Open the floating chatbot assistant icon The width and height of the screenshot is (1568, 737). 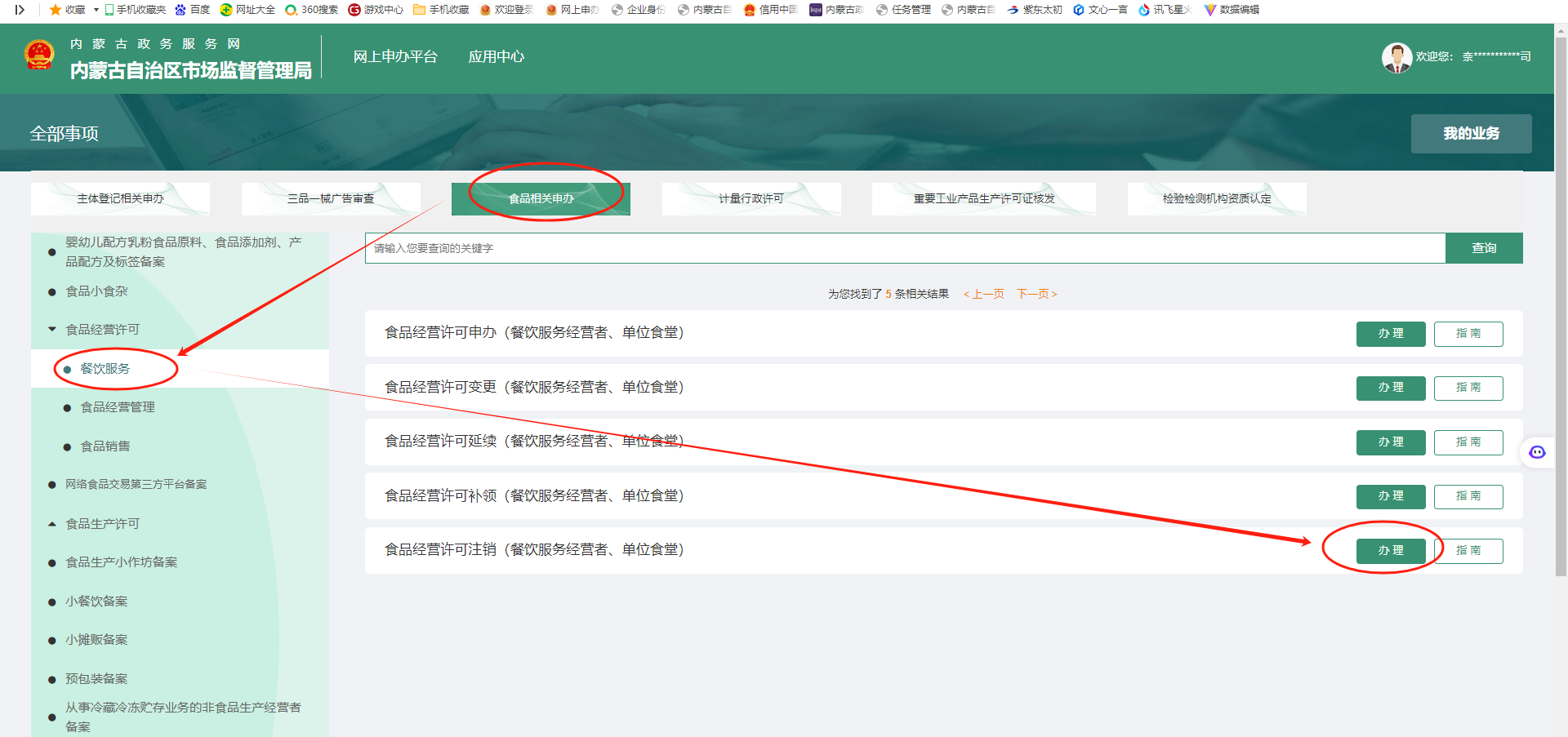pyautogui.click(x=1537, y=452)
